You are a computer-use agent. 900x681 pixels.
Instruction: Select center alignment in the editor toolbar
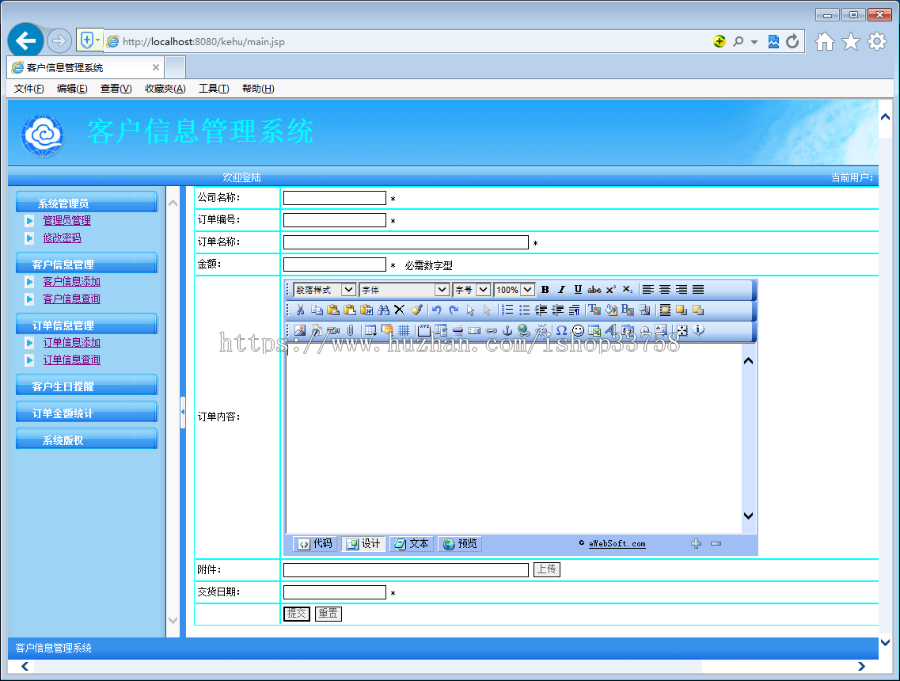point(665,289)
